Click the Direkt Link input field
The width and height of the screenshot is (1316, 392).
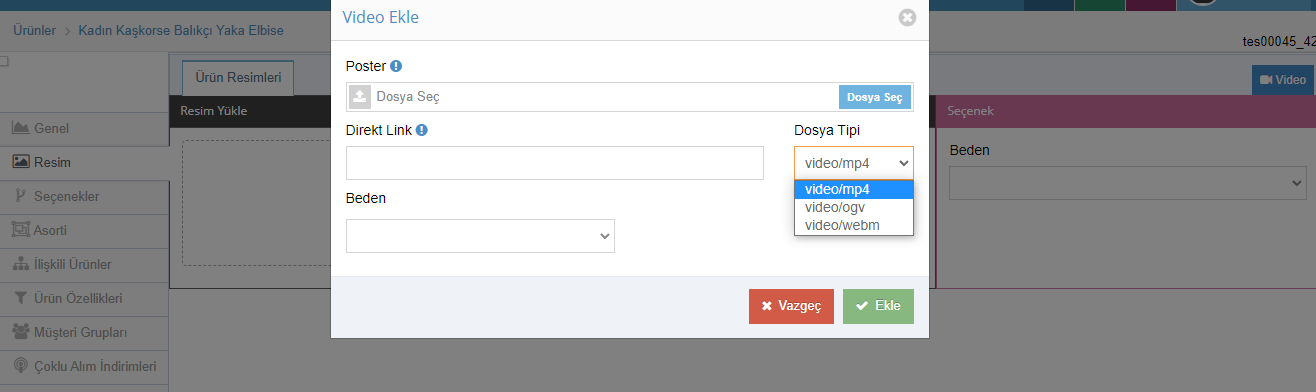pos(555,163)
